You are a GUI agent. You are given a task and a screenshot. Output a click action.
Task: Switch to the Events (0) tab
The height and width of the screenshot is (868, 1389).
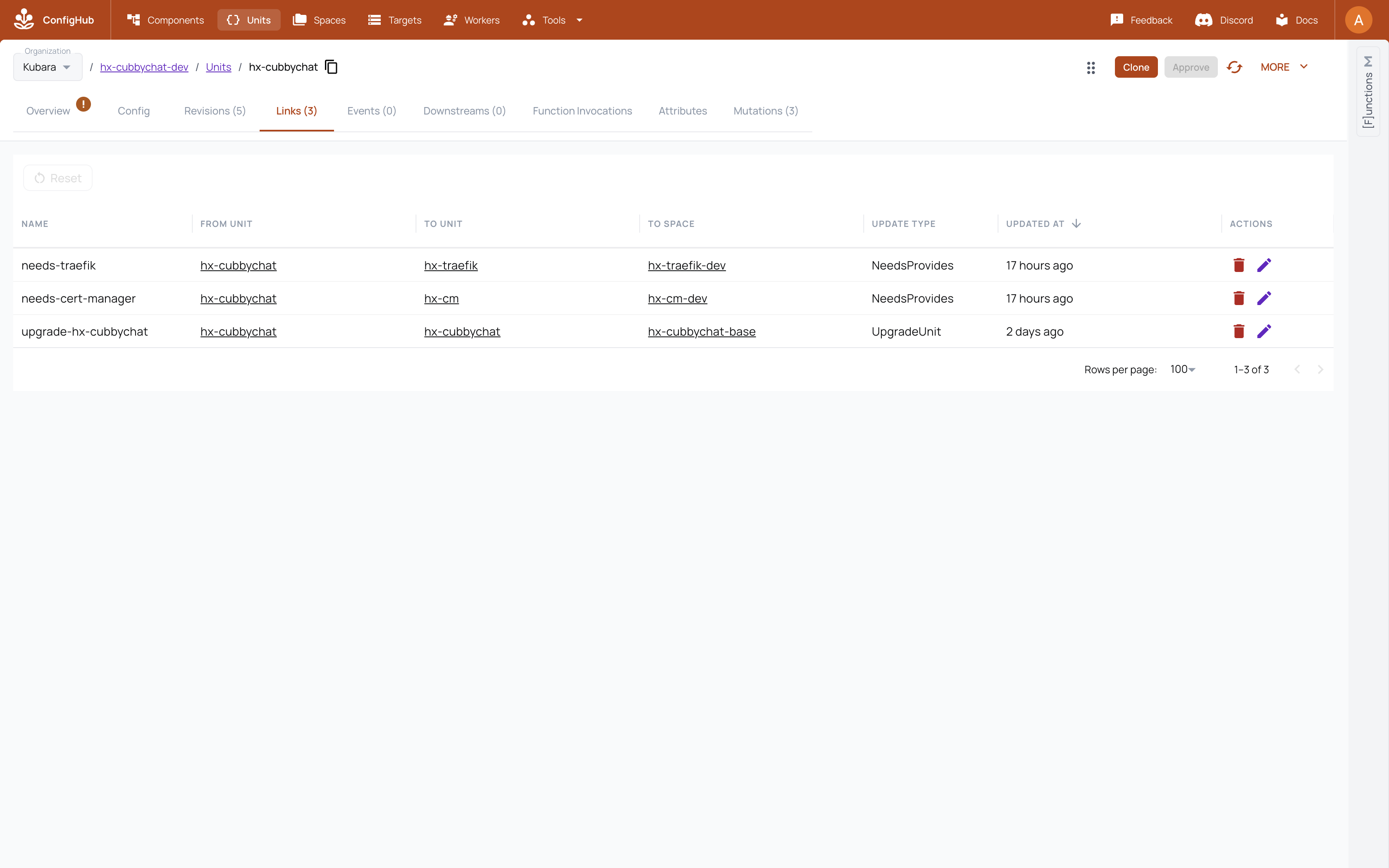click(x=371, y=111)
